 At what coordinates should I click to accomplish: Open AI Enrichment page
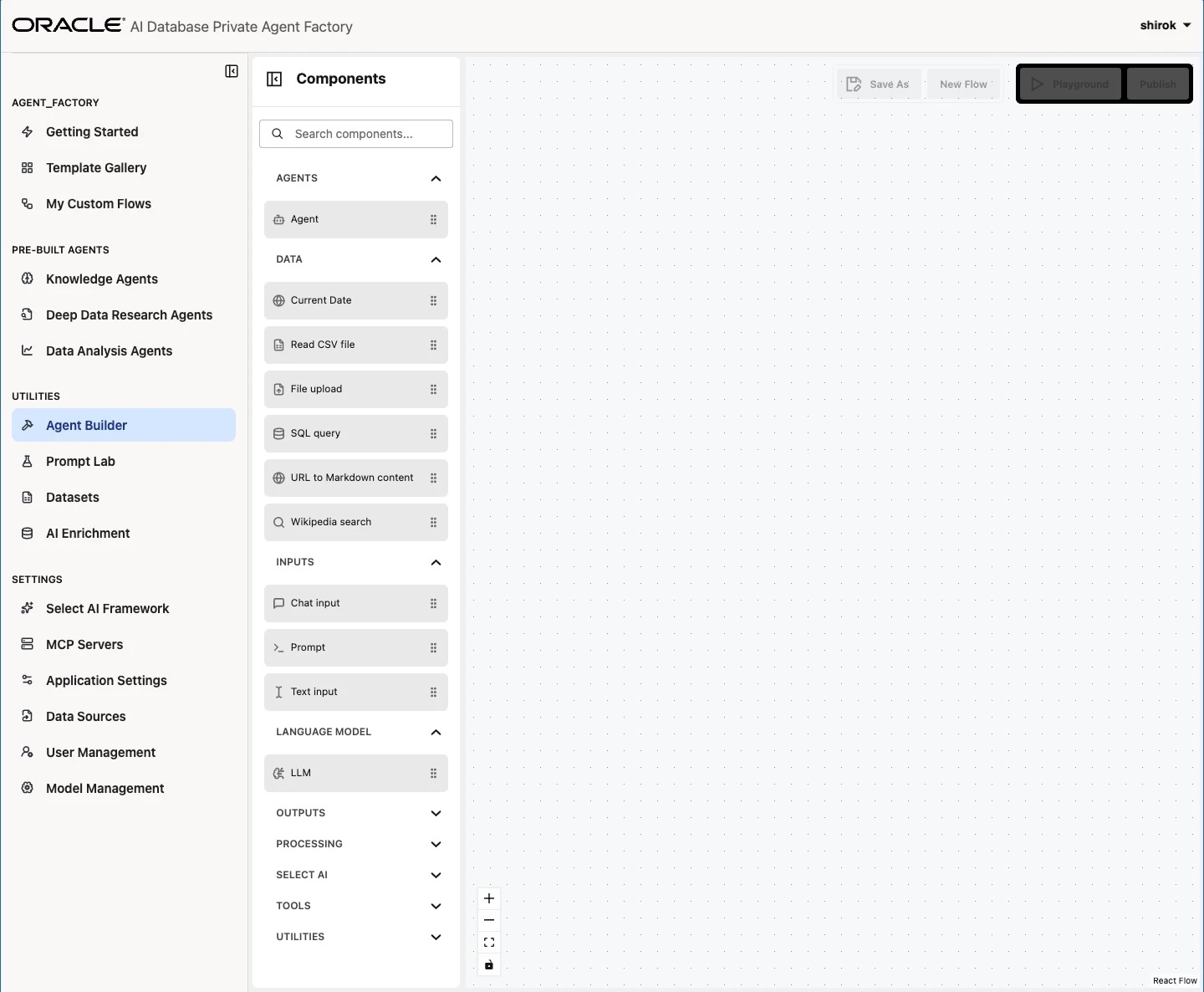pos(124,534)
